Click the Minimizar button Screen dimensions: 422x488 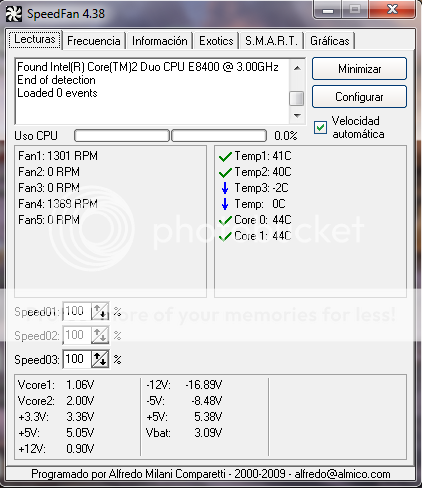(x=359, y=69)
